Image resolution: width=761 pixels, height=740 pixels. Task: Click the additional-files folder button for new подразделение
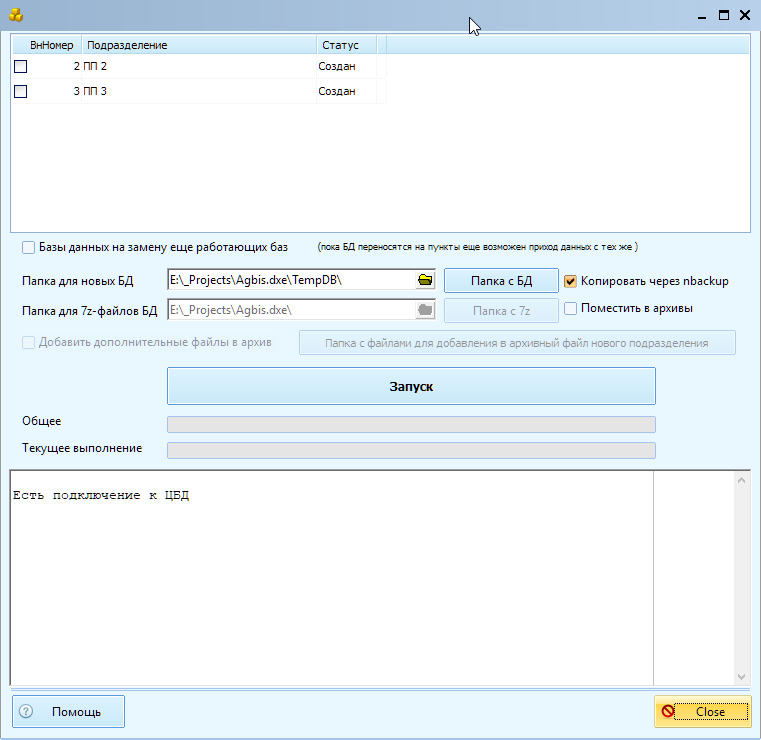click(517, 343)
